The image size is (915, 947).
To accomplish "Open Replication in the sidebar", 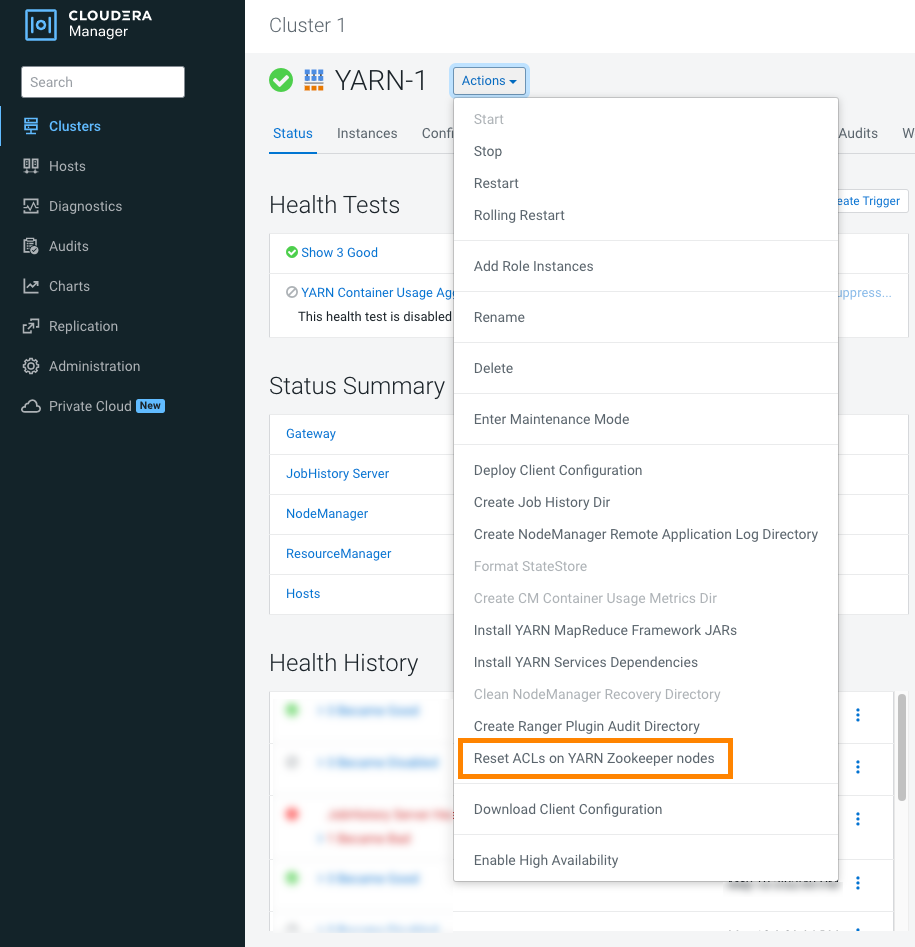I will coord(83,326).
